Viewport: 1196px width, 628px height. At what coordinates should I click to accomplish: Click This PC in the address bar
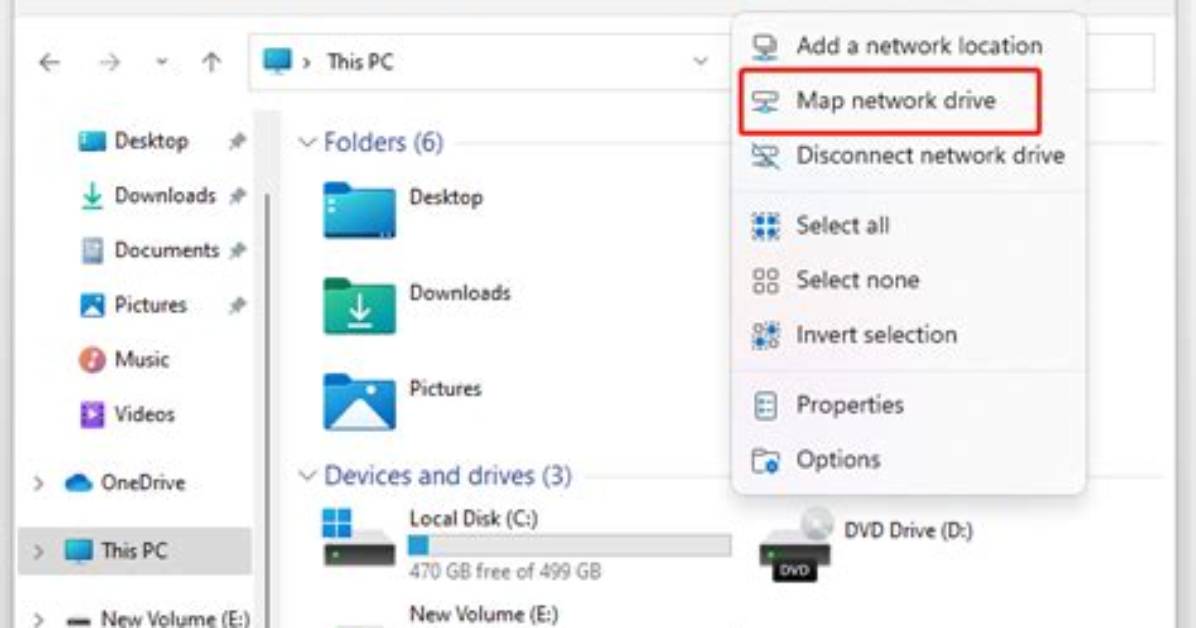click(360, 62)
